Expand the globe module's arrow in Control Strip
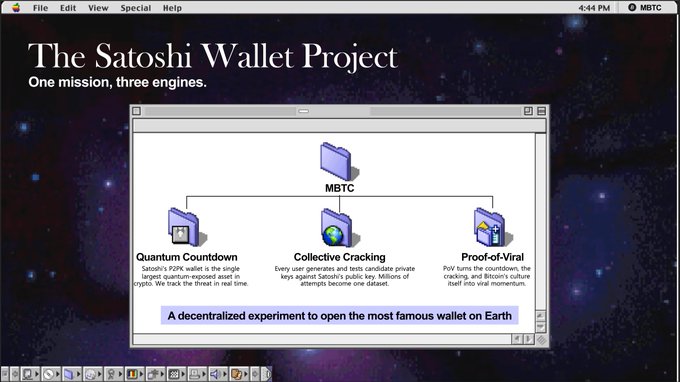 [x=99, y=374]
